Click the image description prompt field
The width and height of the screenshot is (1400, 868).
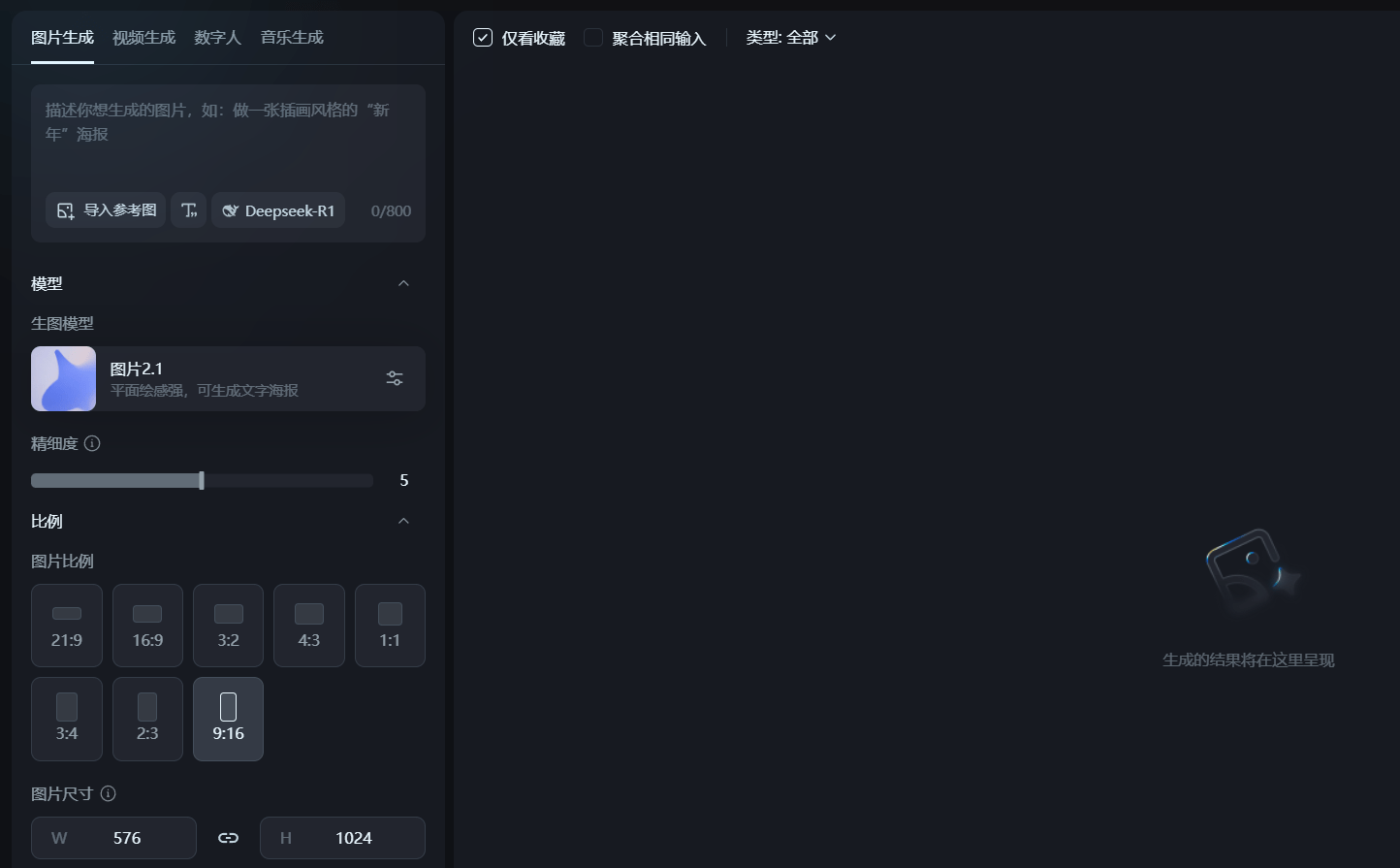click(x=228, y=136)
